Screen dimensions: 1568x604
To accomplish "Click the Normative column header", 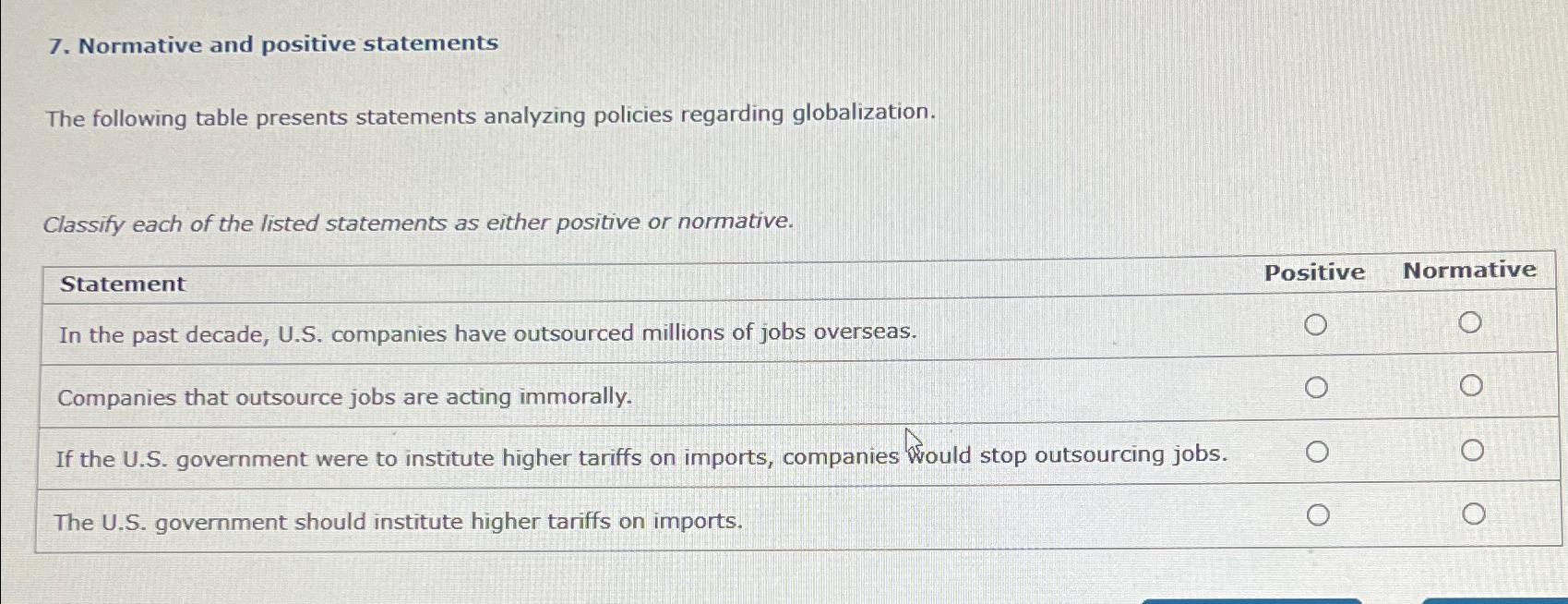I will [1469, 270].
